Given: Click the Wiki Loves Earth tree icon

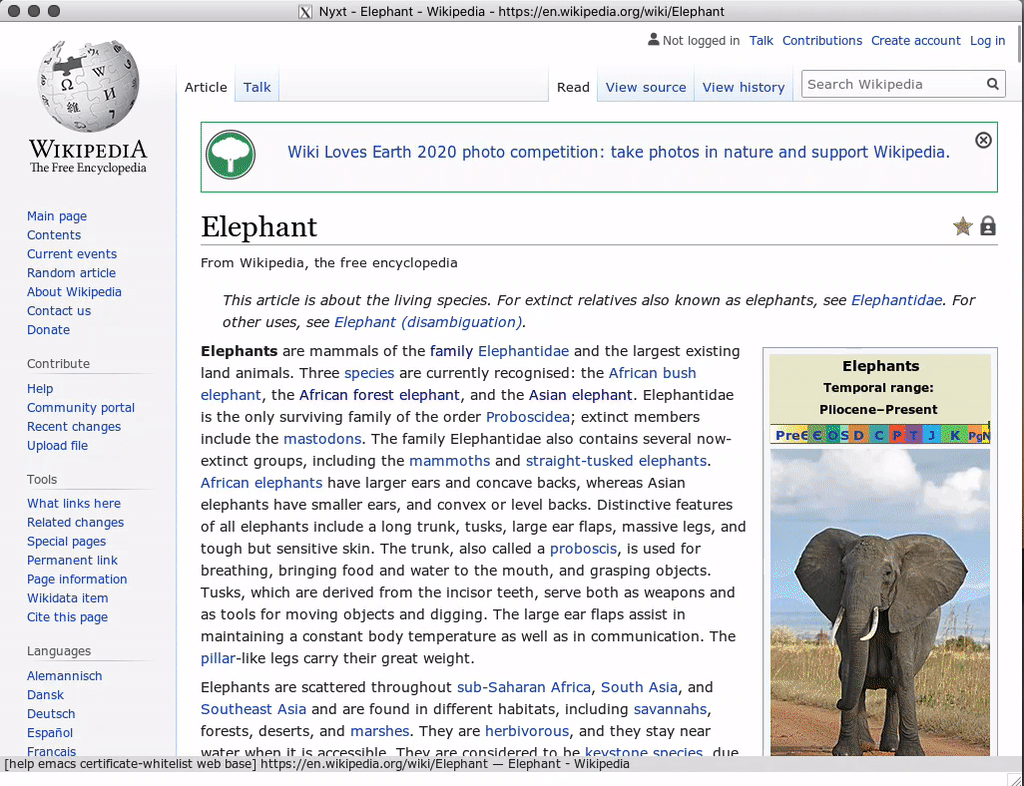Looking at the screenshot, I should (x=231, y=155).
